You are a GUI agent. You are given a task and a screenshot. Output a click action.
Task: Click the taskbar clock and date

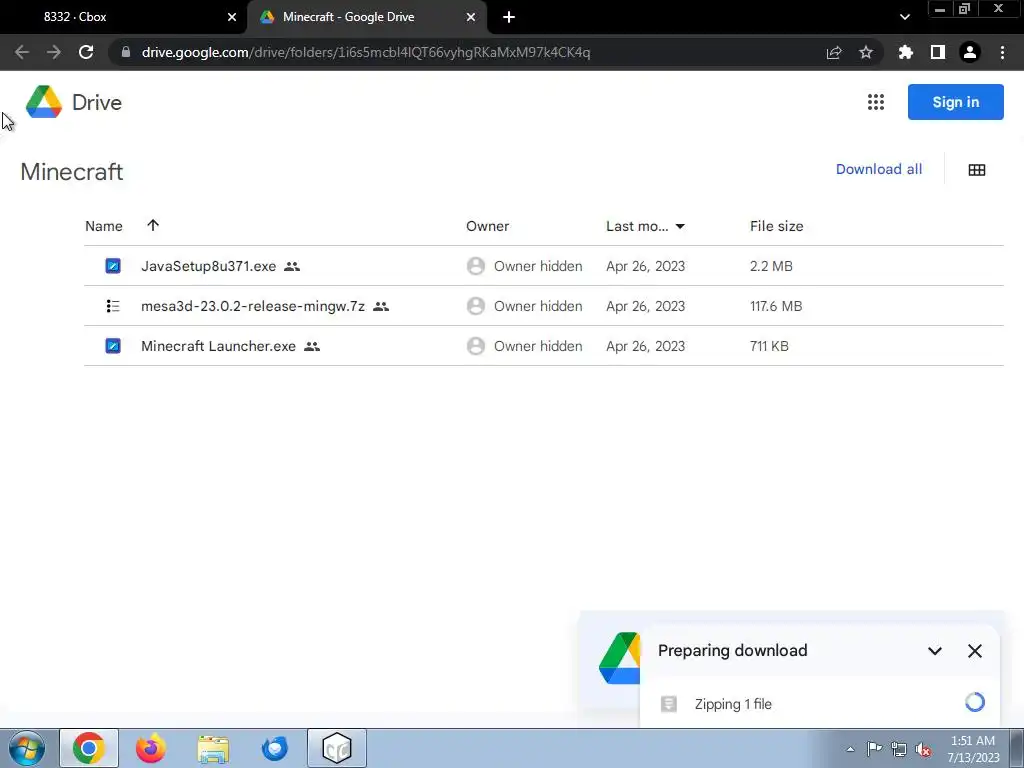tap(973, 749)
